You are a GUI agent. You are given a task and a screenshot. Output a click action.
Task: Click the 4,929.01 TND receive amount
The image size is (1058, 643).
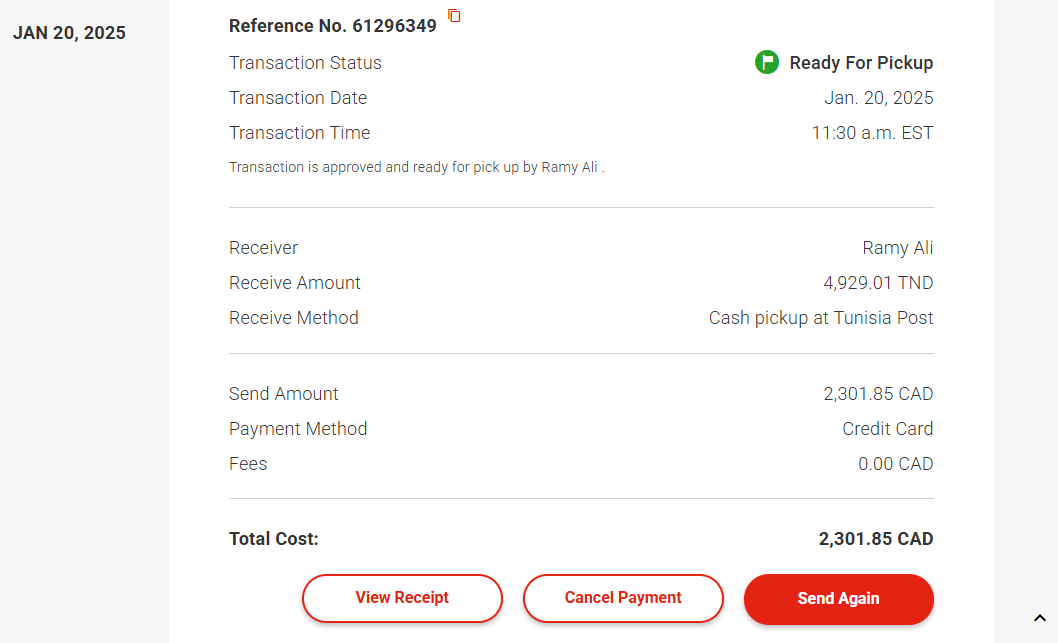click(878, 283)
